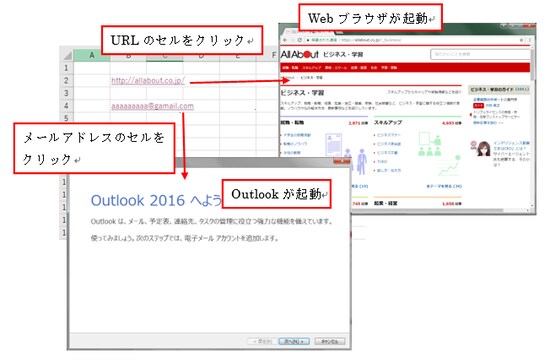
Task: Click the resume document illustration
Action: 333,144
